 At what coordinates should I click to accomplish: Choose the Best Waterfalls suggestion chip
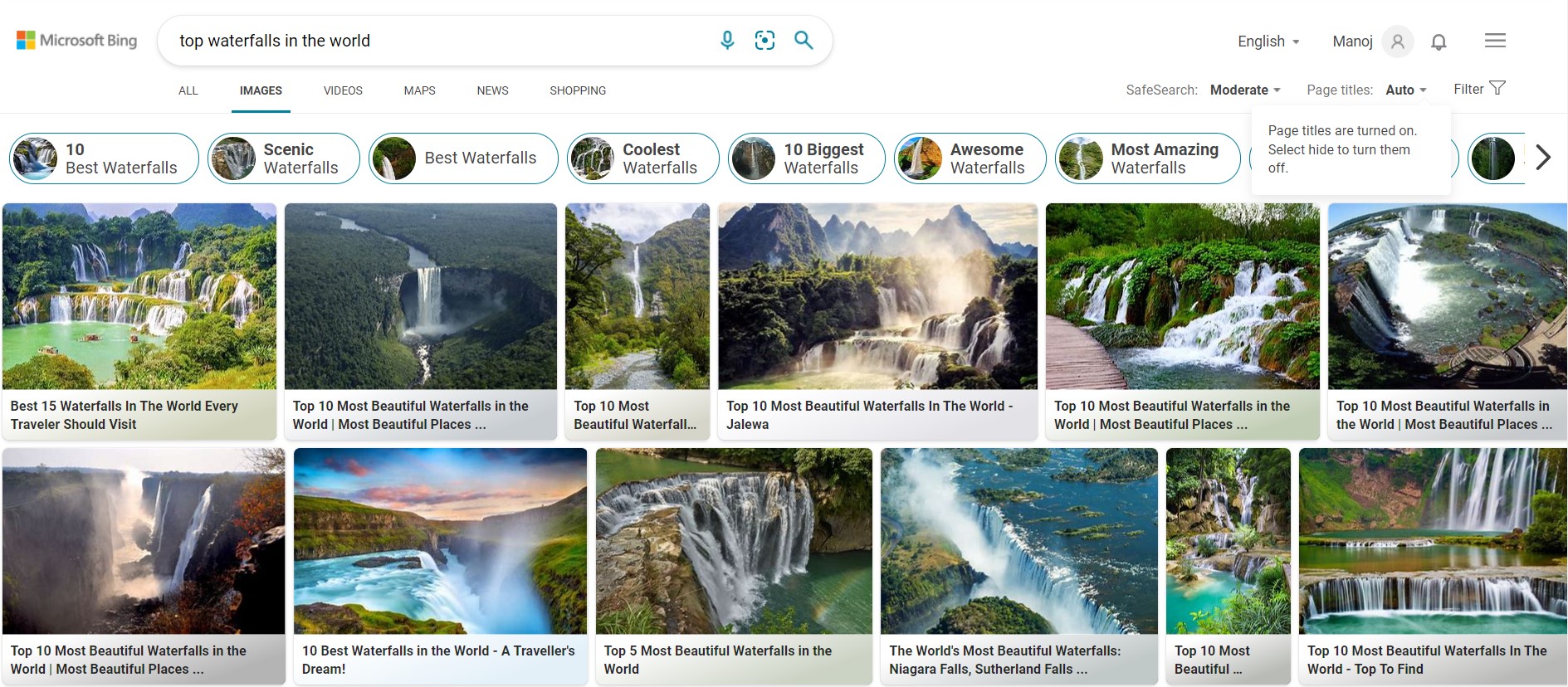pos(463,158)
